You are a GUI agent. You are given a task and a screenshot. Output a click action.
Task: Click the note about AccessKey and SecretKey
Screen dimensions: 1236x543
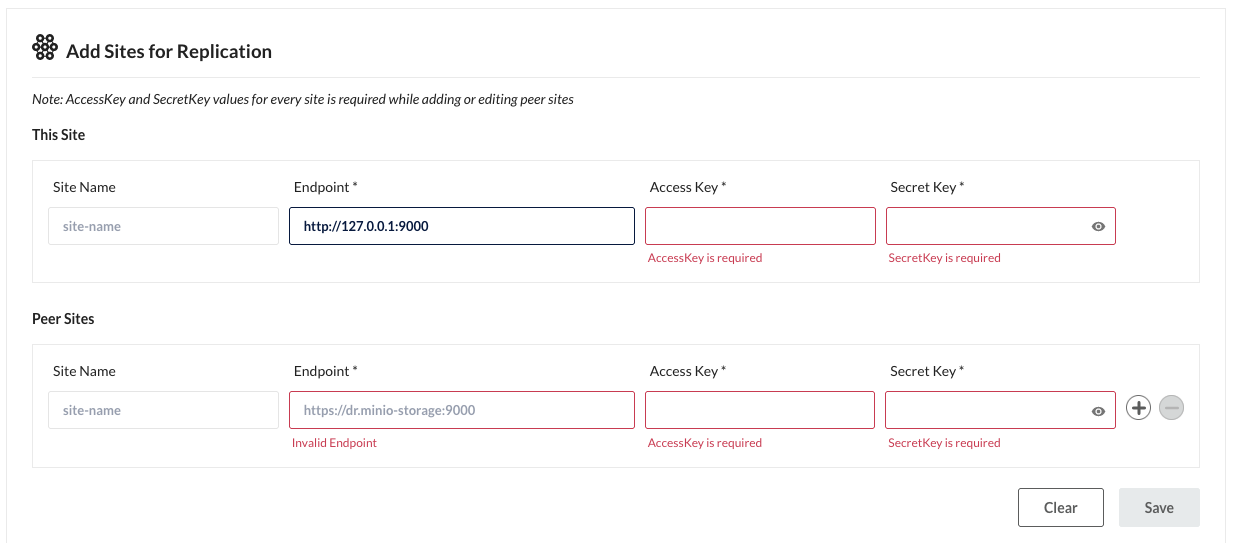point(302,100)
